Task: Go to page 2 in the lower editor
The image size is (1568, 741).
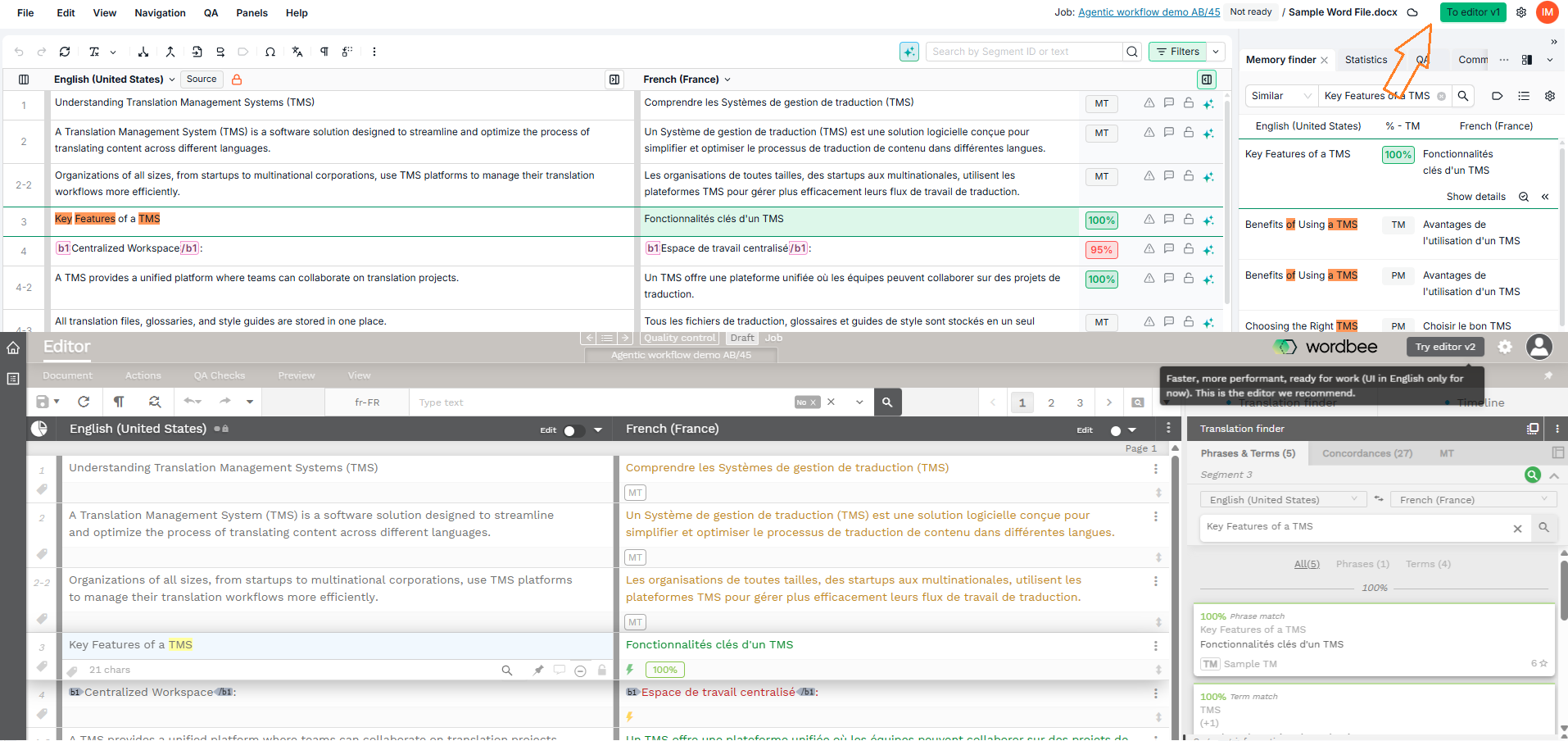Action: (1051, 402)
